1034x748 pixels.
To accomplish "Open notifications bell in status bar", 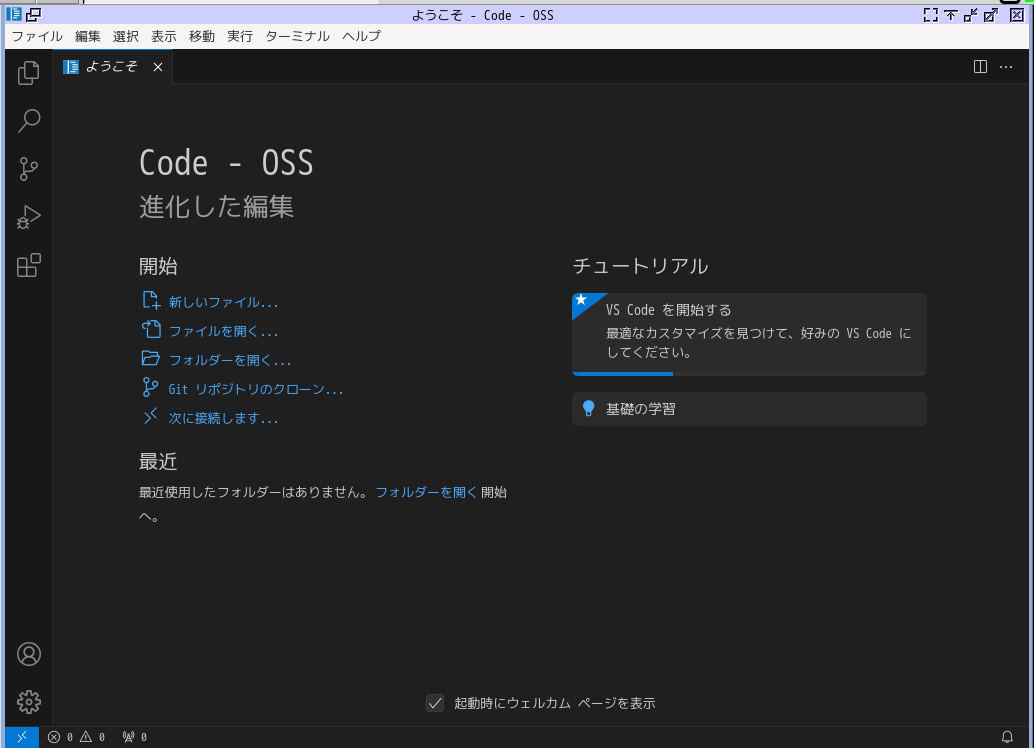I will 1007,737.
